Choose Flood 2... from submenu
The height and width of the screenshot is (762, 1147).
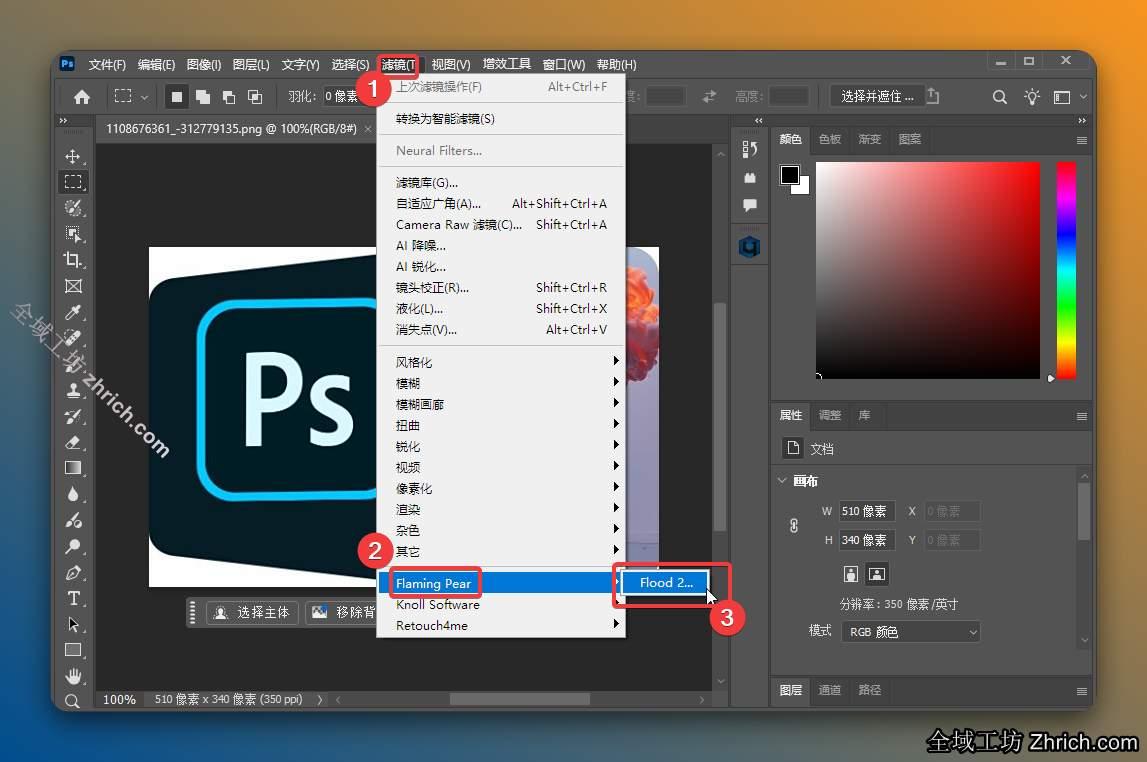[665, 583]
